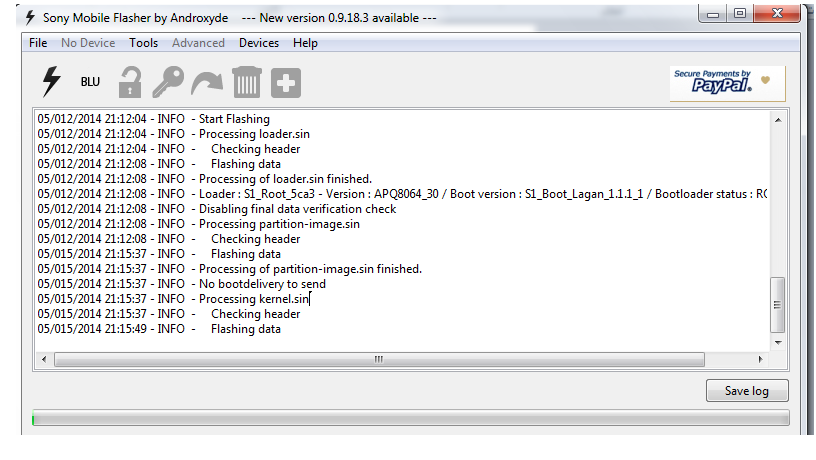
Task: Click 'Processing of loader.sin finished.' line
Action: click(x=205, y=179)
